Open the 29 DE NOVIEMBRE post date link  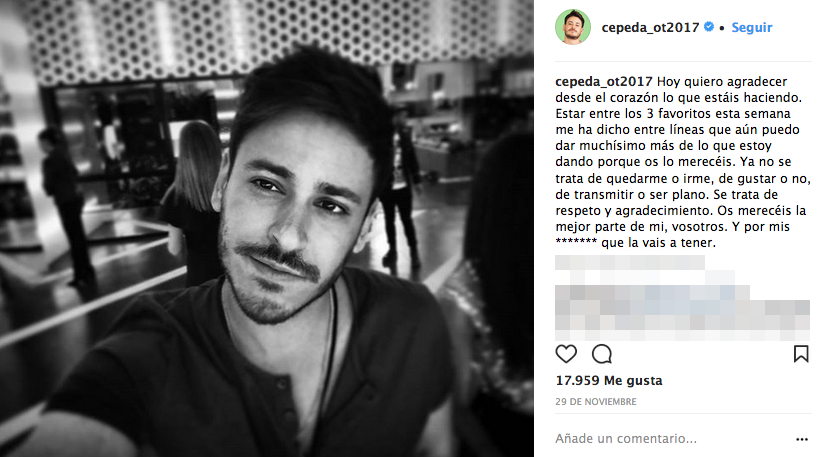[596, 402]
